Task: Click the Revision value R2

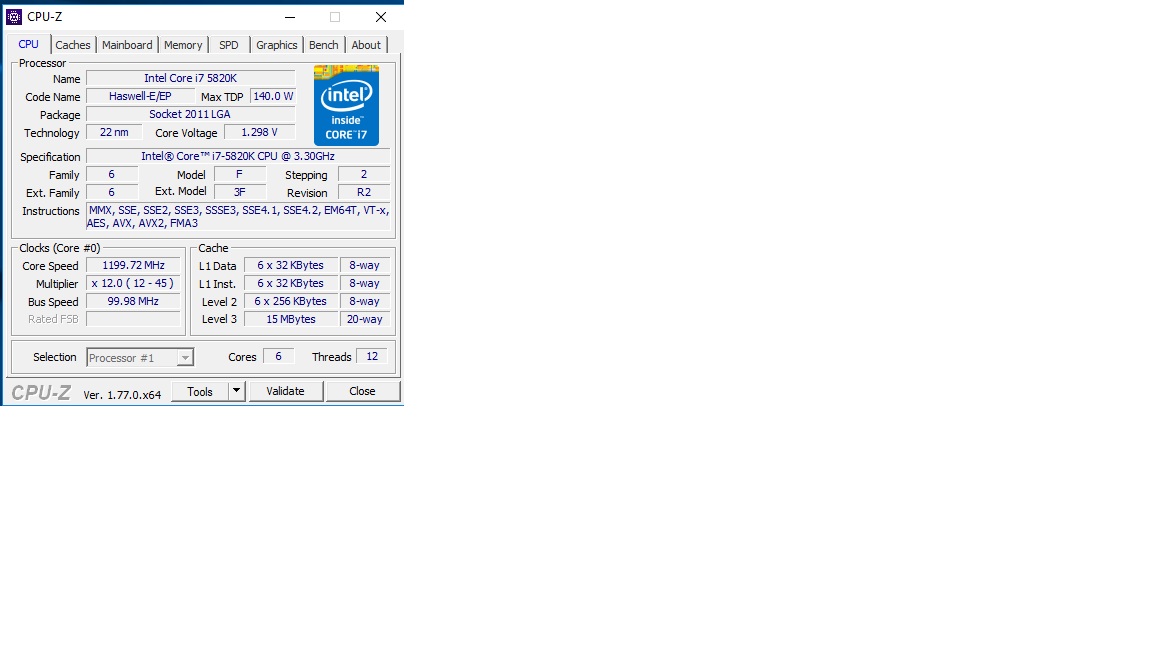Action: tap(364, 192)
